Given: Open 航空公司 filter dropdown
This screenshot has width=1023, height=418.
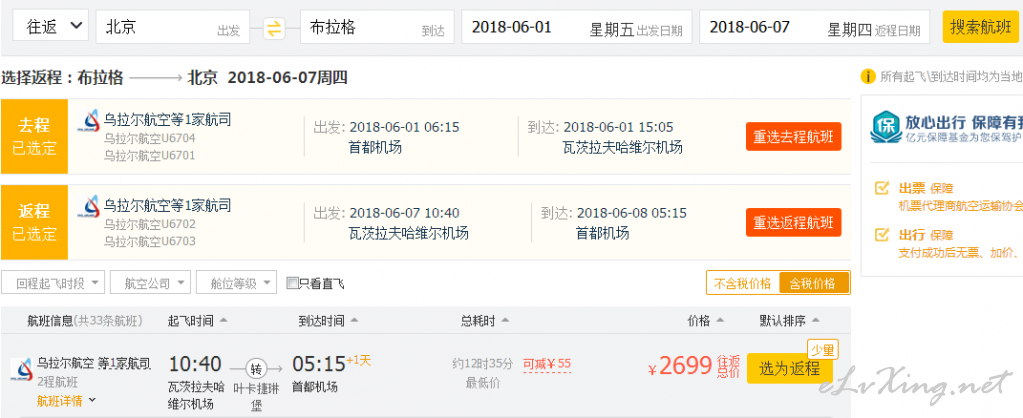Looking at the screenshot, I should pyautogui.click(x=151, y=283).
